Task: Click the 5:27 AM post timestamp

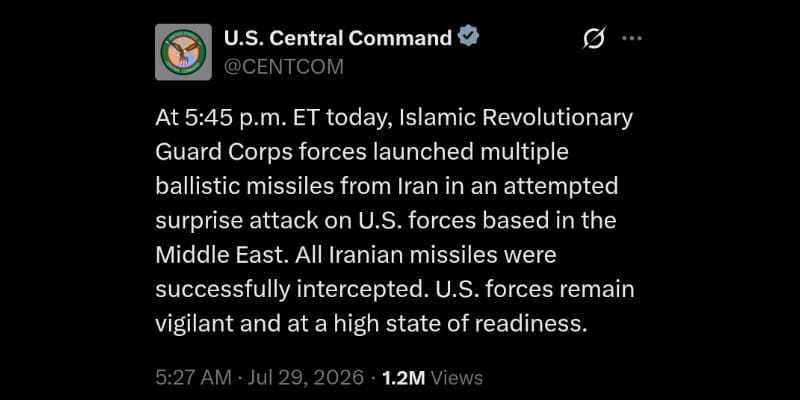Action: click(193, 378)
